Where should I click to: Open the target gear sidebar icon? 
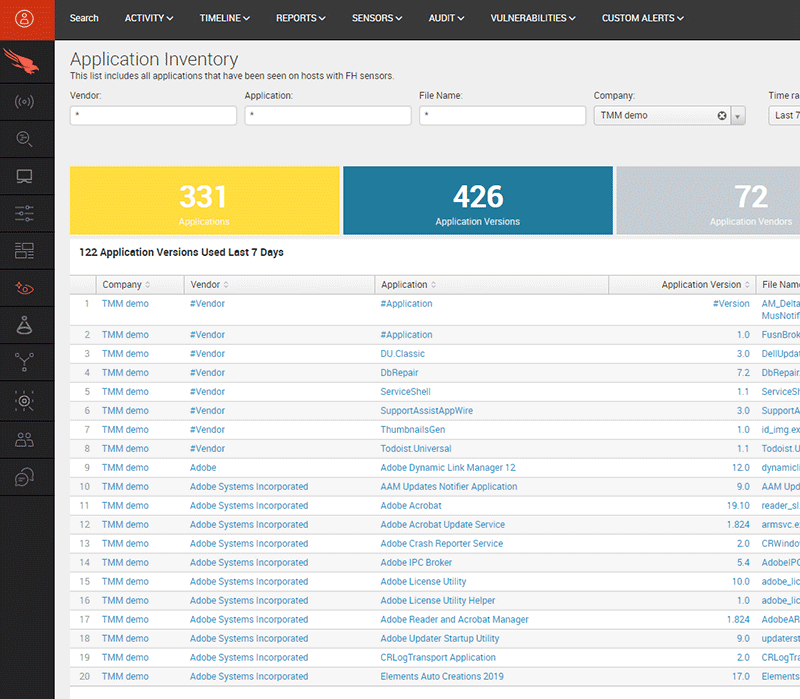(x=24, y=401)
